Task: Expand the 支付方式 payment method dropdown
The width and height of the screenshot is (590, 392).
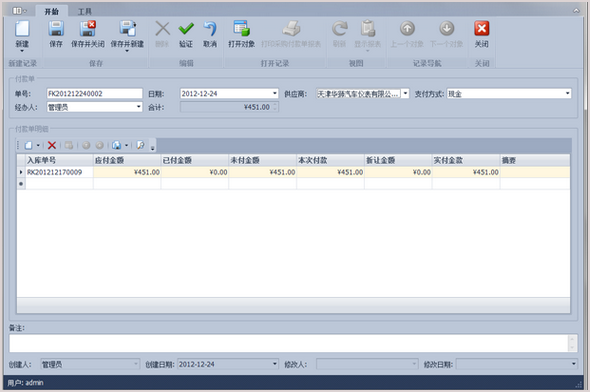Action: click(x=567, y=93)
